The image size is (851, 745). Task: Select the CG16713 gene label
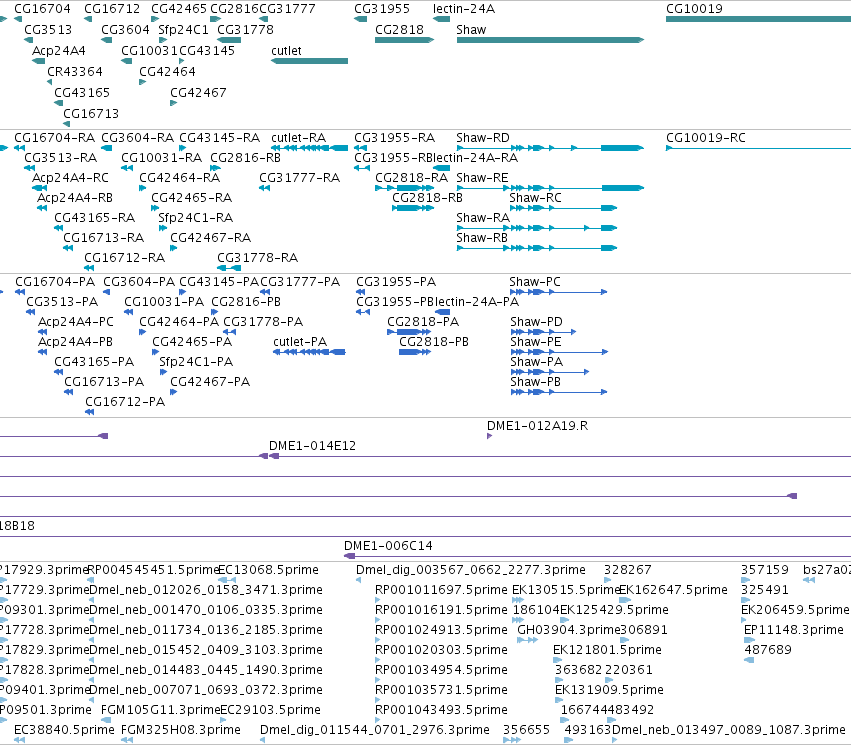[x=91, y=113]
